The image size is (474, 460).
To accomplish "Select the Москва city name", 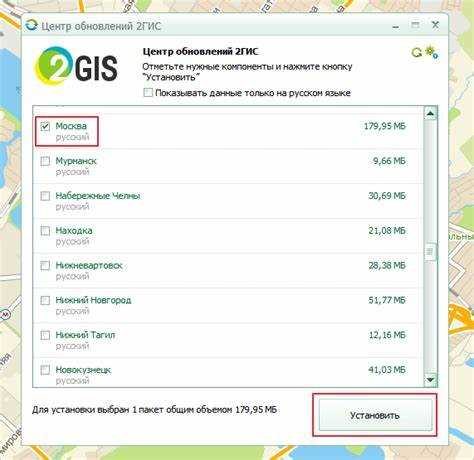I will [71, 126].
